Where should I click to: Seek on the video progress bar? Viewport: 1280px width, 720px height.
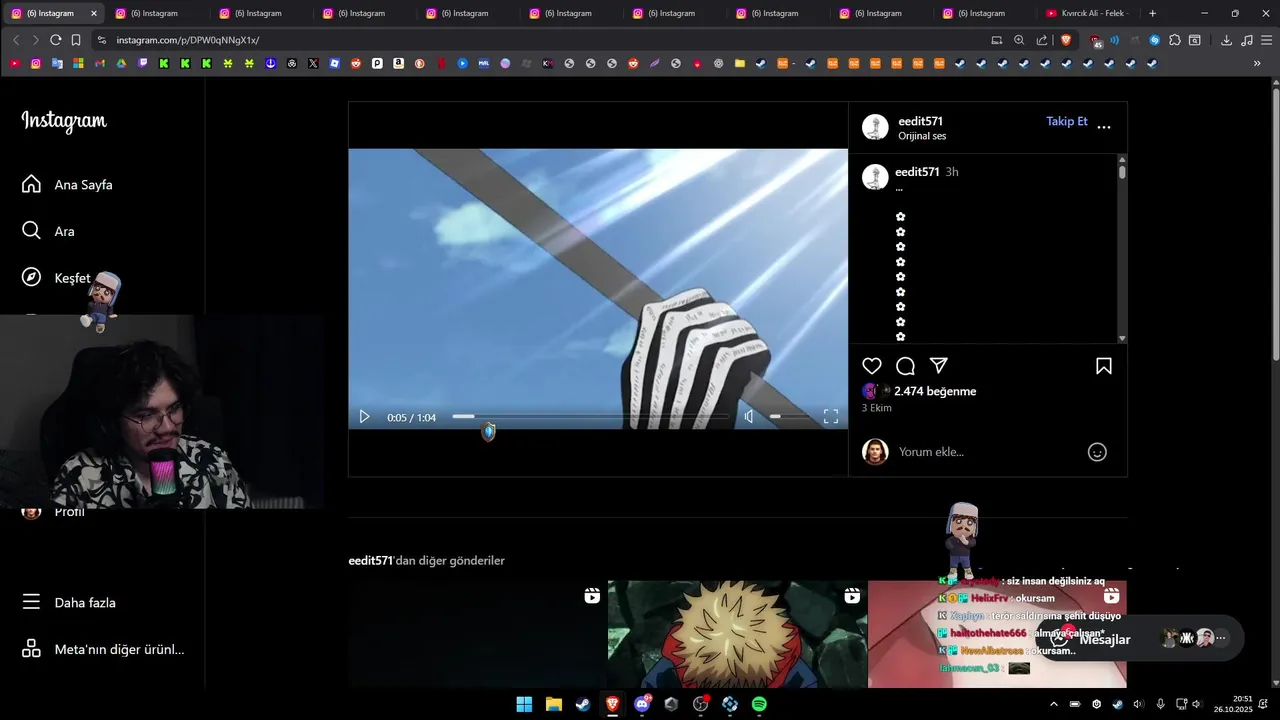(590, 416)
